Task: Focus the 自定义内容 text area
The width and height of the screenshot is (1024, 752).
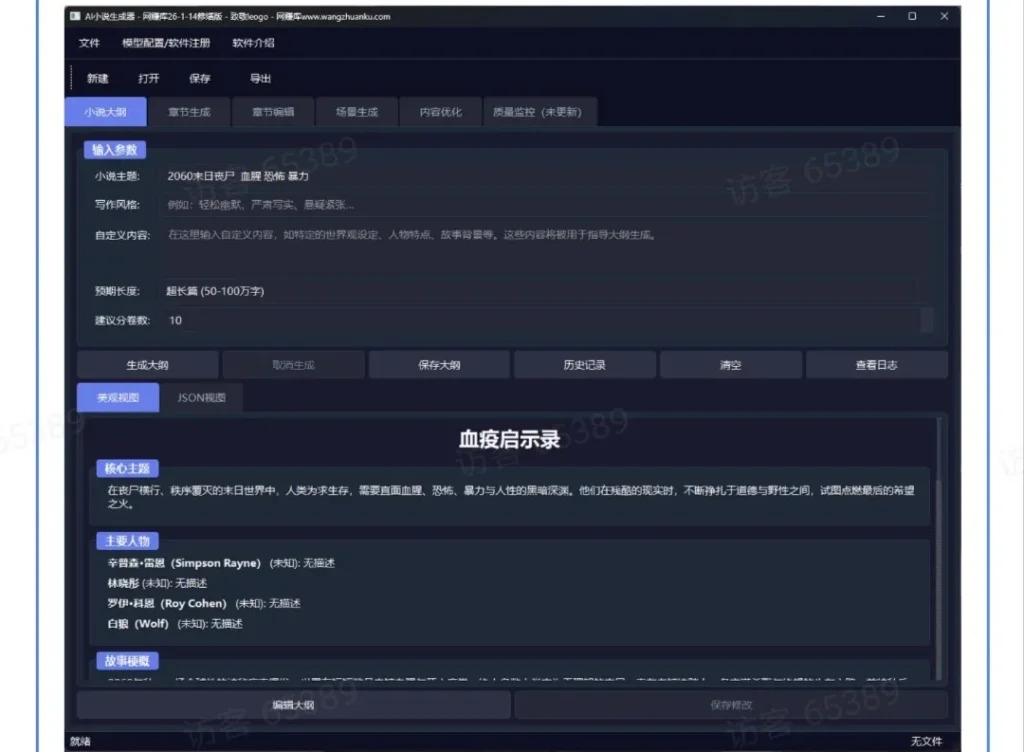Action: coord(547,249)
